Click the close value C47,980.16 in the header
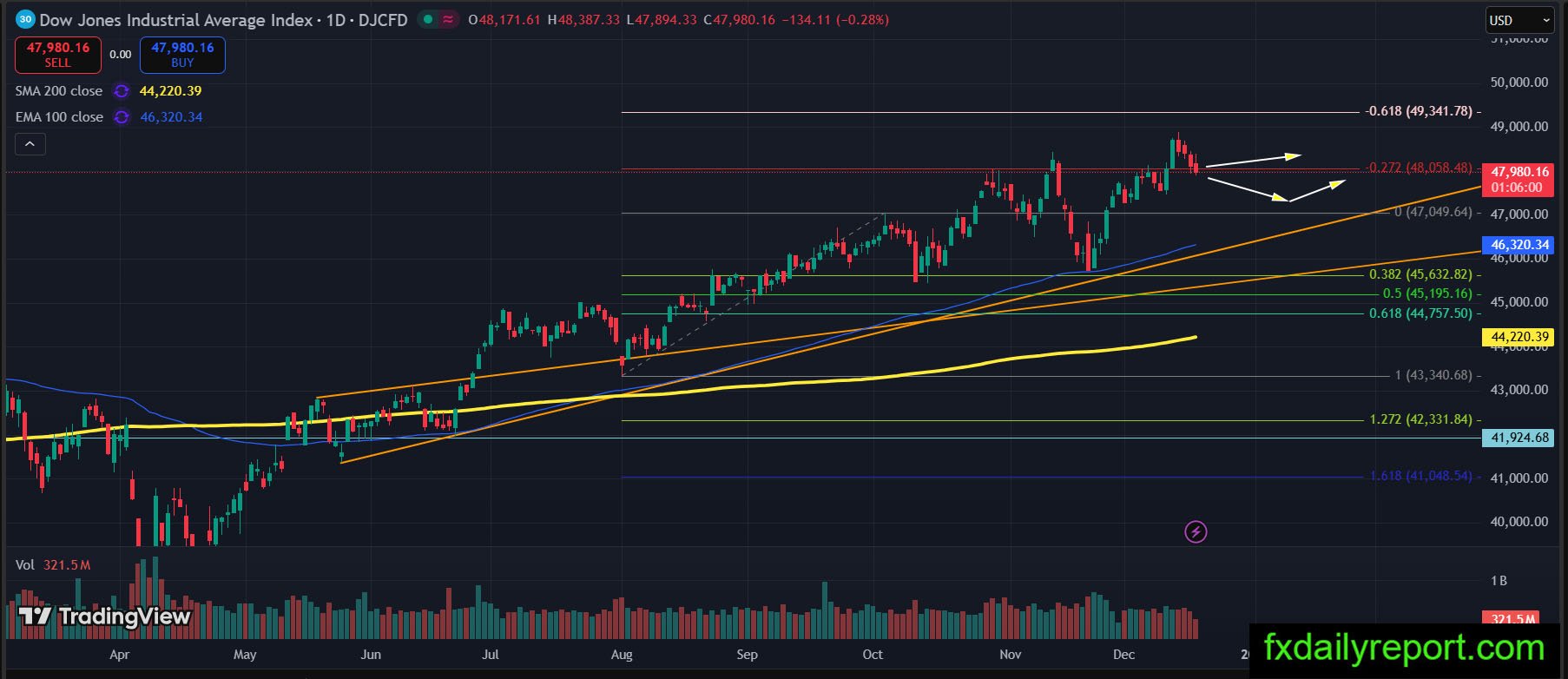The image size is (1568, 679). coord(739,20)
